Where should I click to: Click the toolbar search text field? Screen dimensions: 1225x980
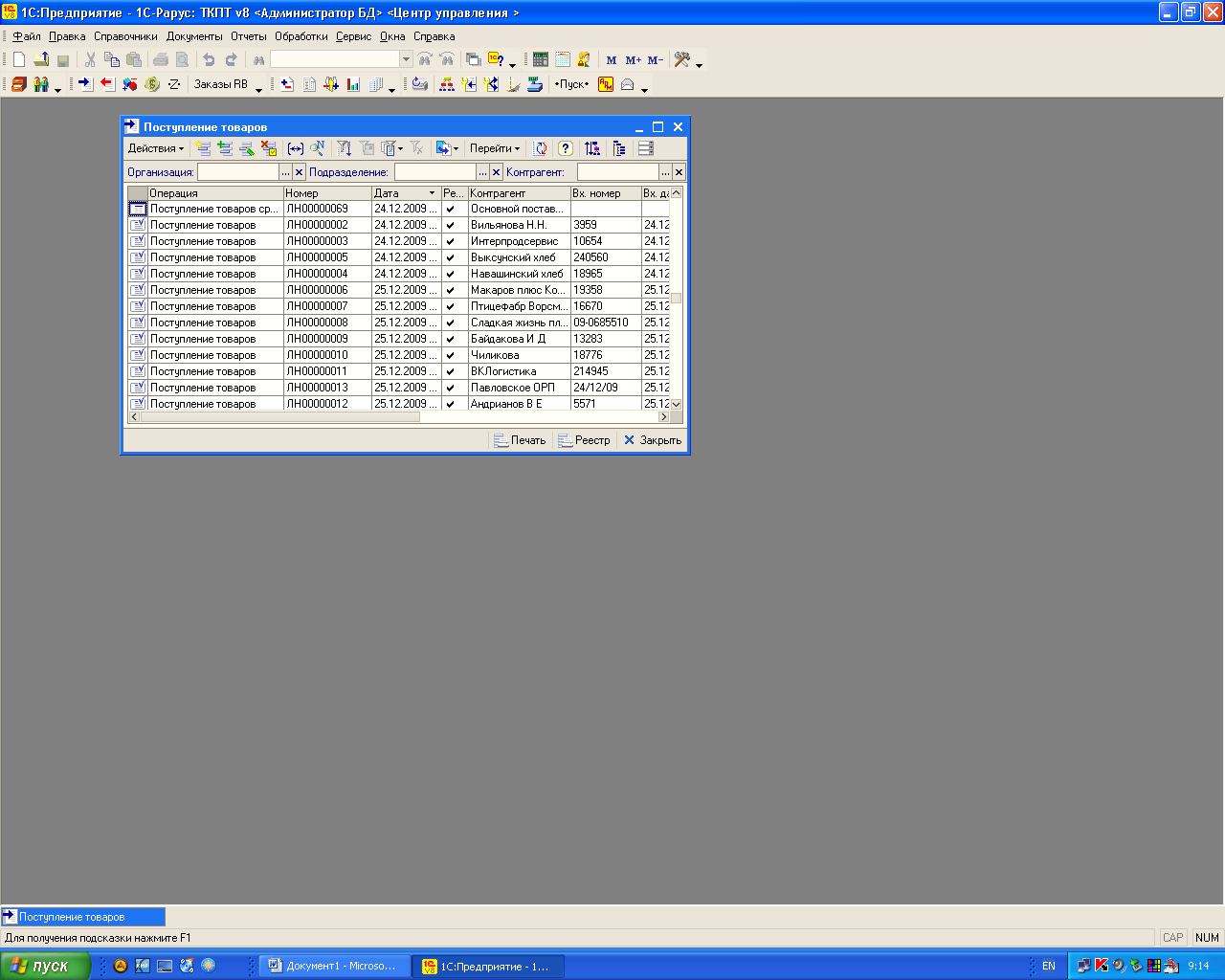coord(335,59)
